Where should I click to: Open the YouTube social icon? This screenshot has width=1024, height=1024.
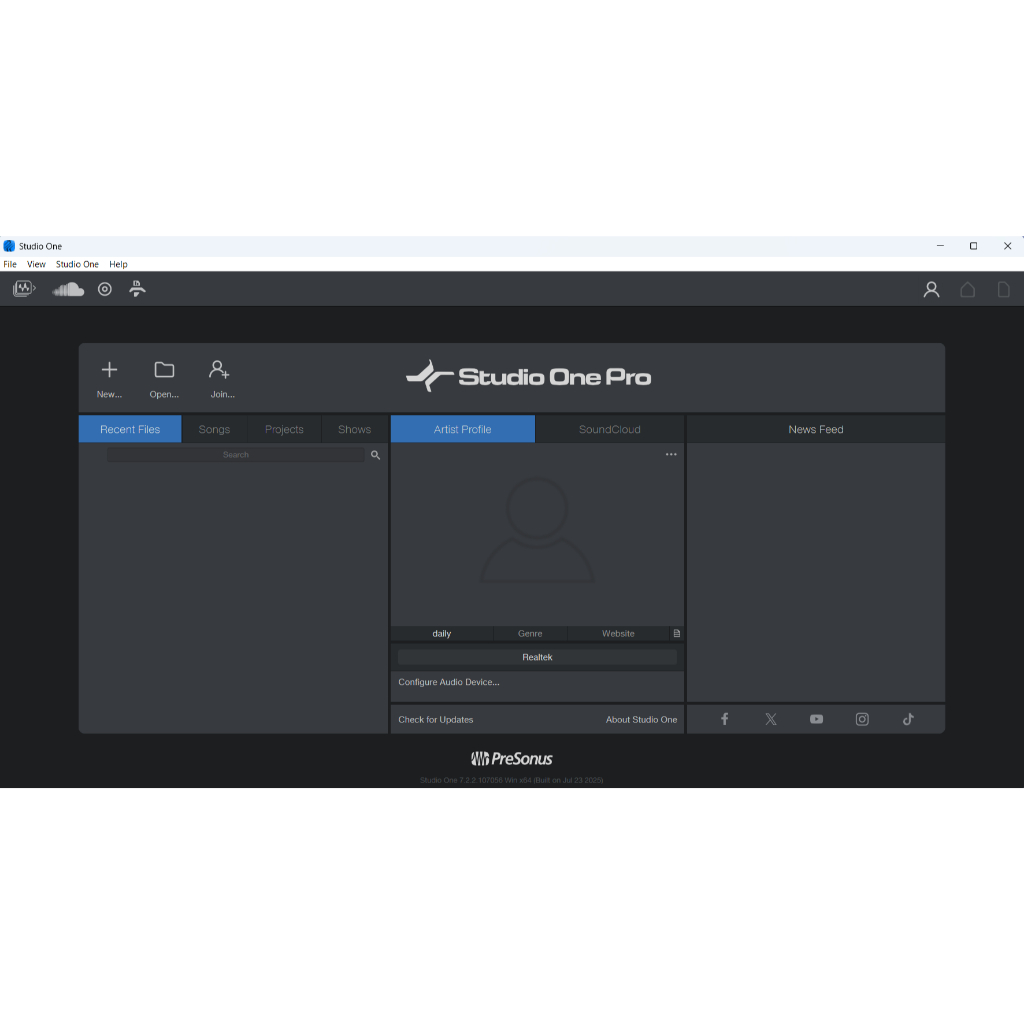click(x=816, y=719)
